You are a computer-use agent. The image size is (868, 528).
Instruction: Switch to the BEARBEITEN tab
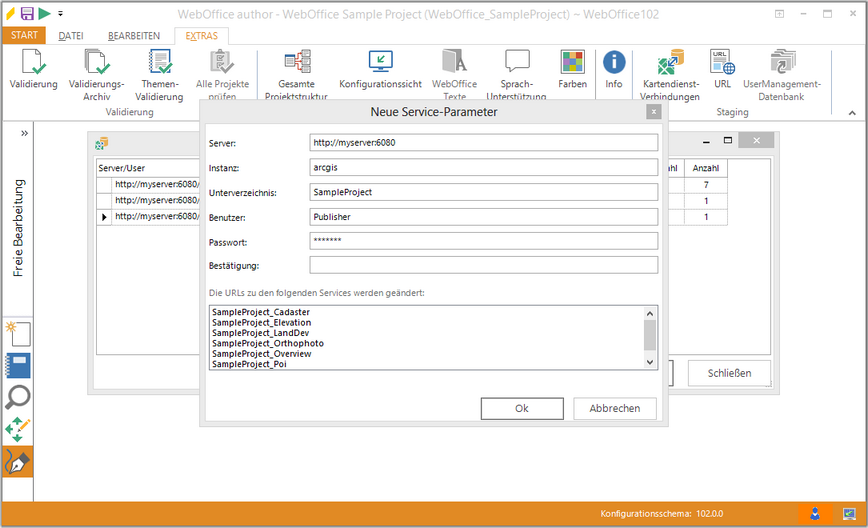click(x=134, y=35)
